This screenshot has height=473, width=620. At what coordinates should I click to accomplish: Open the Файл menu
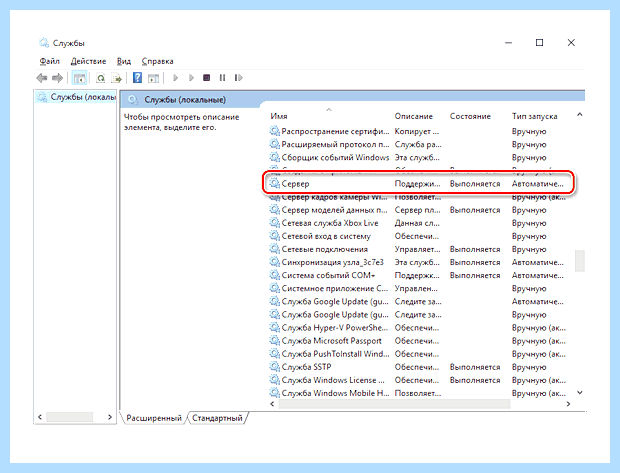[x=49, y=61]
